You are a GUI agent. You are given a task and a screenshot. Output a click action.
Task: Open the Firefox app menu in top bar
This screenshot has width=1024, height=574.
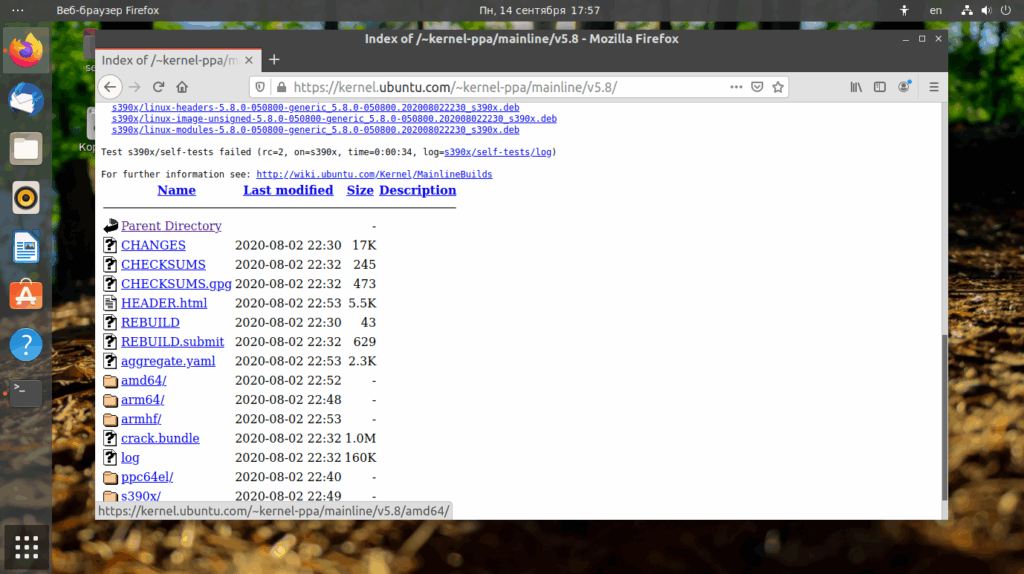coord(108,10)
